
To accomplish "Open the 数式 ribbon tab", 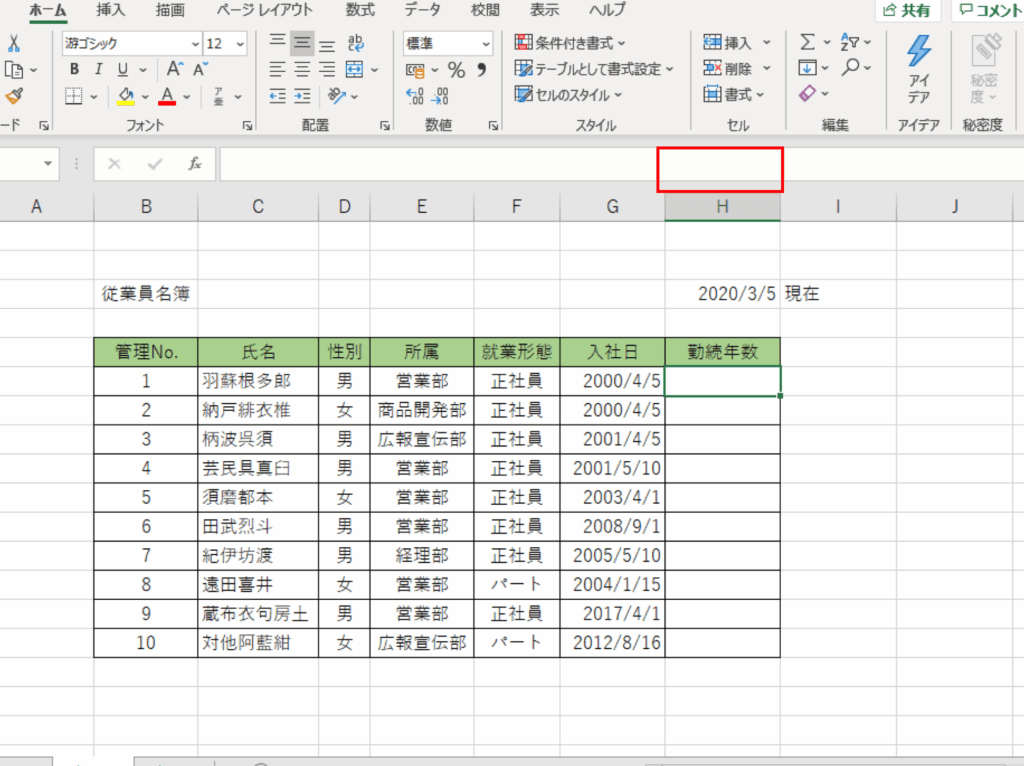I will pyautogui.click(x=360, y=10).
